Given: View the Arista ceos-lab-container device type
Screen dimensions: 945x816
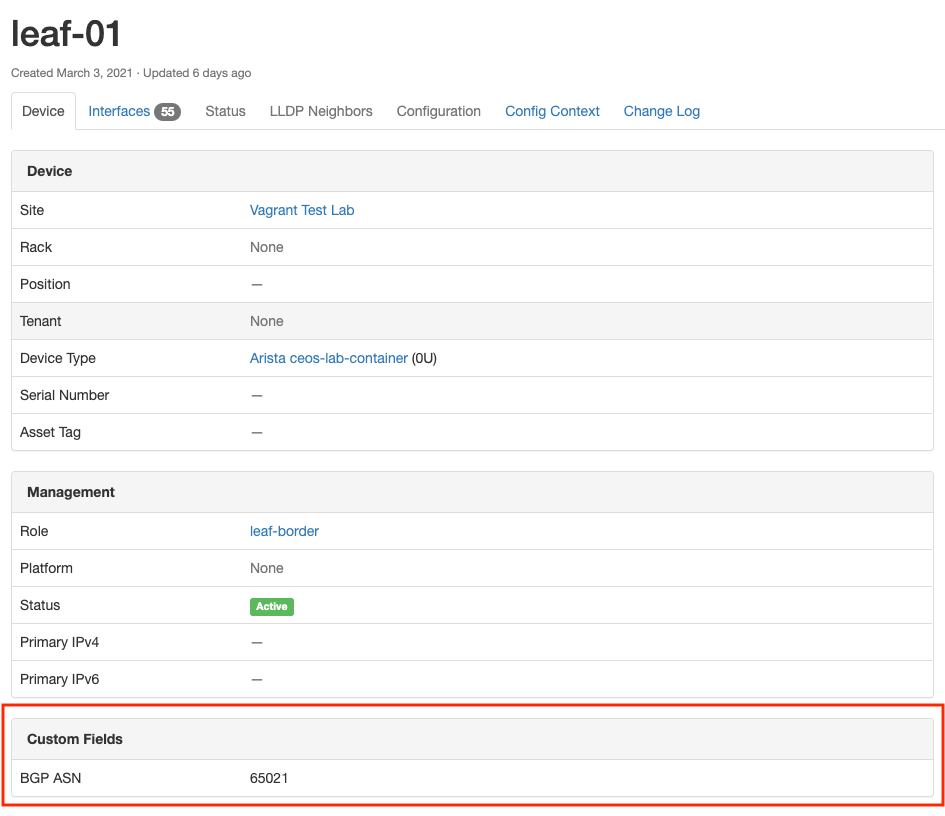Looking at the screenshot, I should (328, 358).
